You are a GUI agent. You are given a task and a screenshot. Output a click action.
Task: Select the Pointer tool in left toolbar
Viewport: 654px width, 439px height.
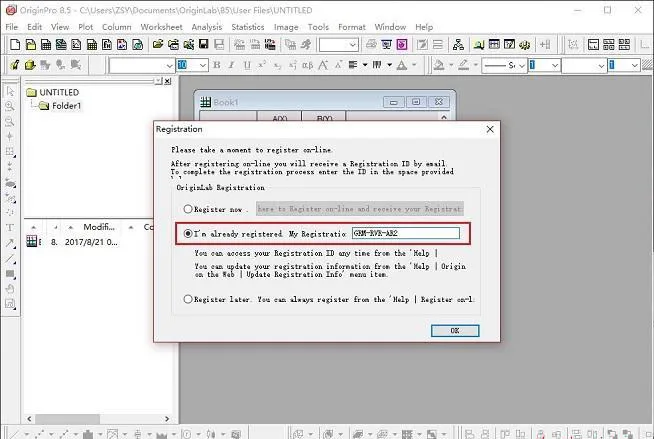click(x=10, y=91)
